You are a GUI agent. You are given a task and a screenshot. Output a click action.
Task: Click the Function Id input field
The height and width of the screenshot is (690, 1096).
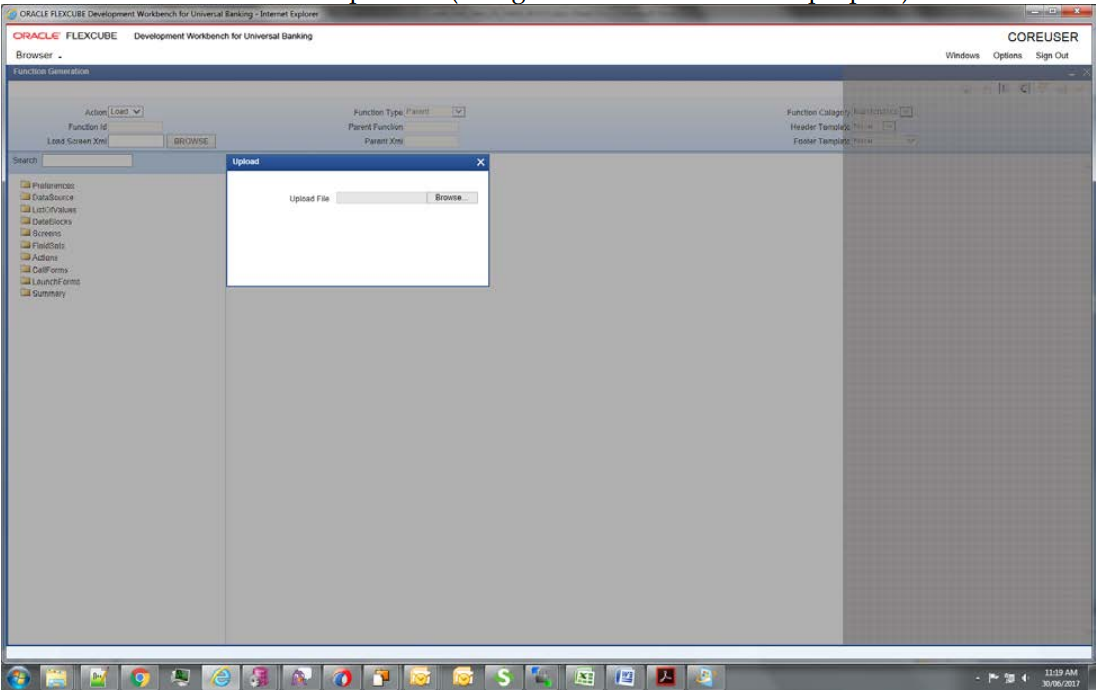point(136,127)
